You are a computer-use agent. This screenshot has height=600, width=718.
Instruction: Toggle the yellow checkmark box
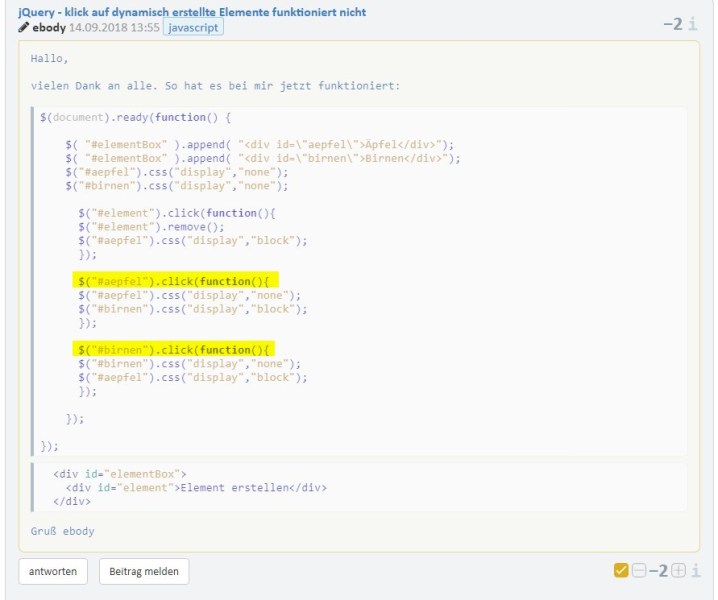(x=622, y=571)
